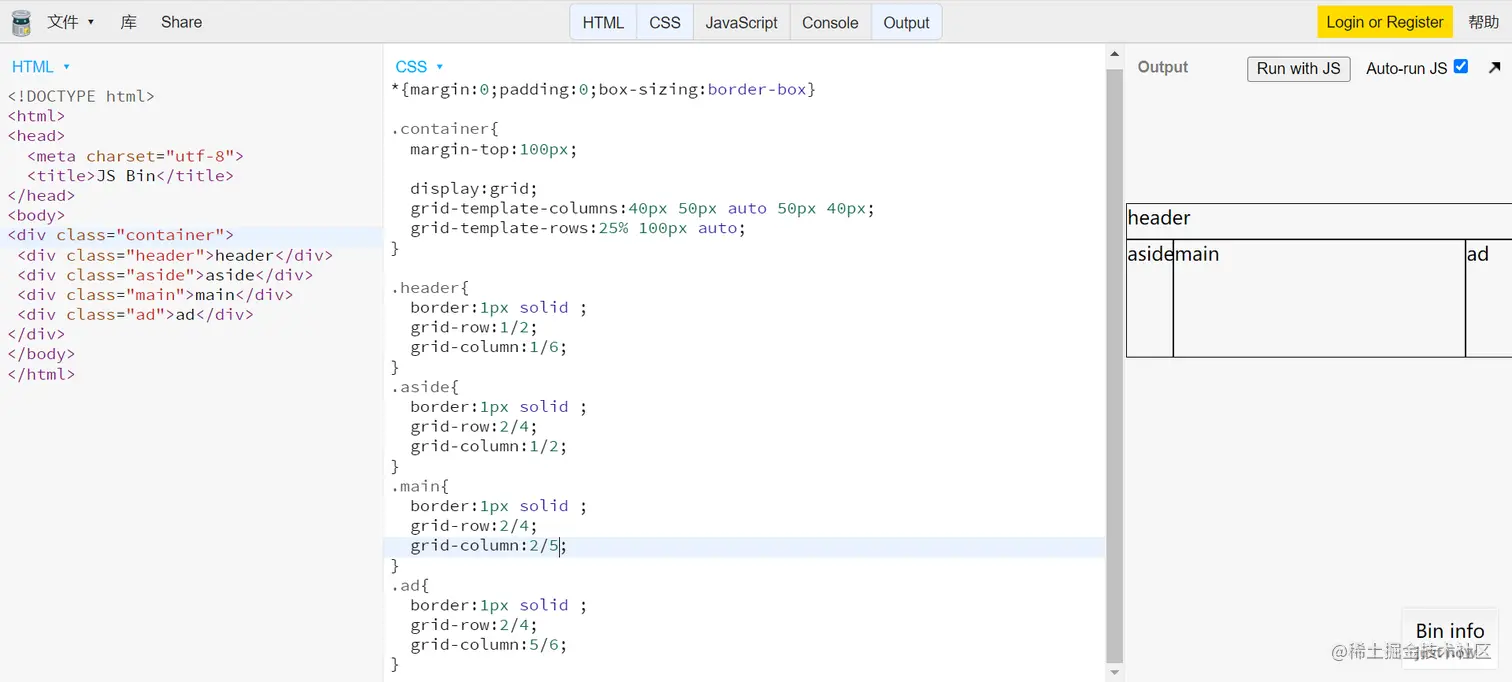1512x682 pixels.
Task: Click the div class container line
Action: [120, 235]
